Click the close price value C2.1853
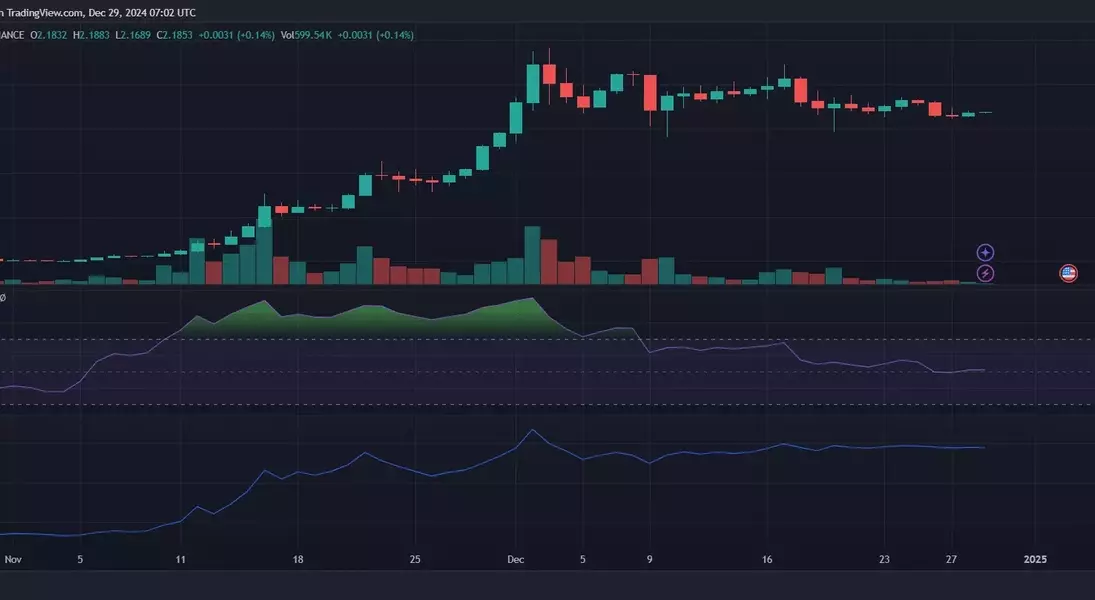Screen dimensions: 1095x600 tap(175, 35)
